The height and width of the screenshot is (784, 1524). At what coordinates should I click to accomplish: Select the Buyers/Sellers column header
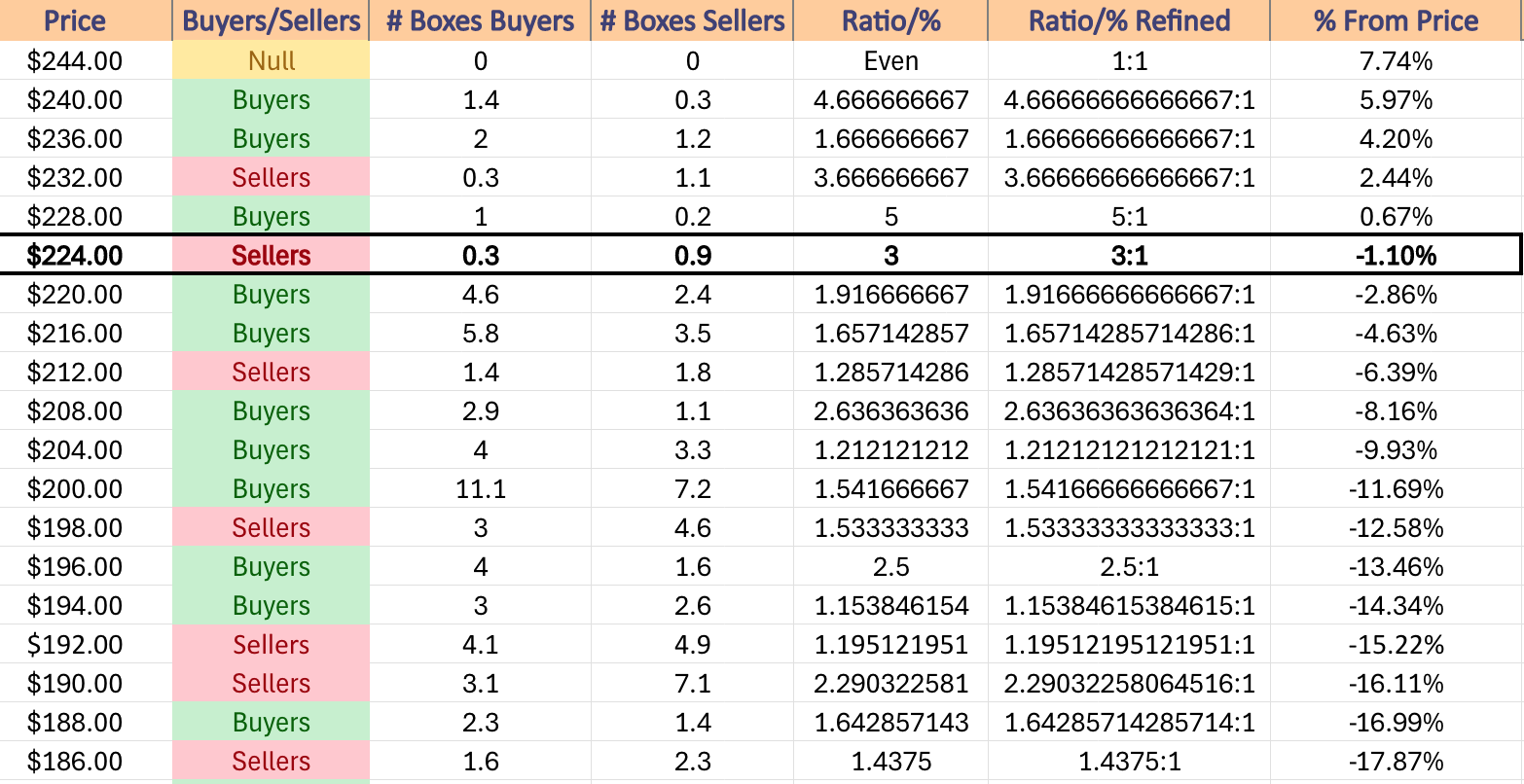point(271,20)
